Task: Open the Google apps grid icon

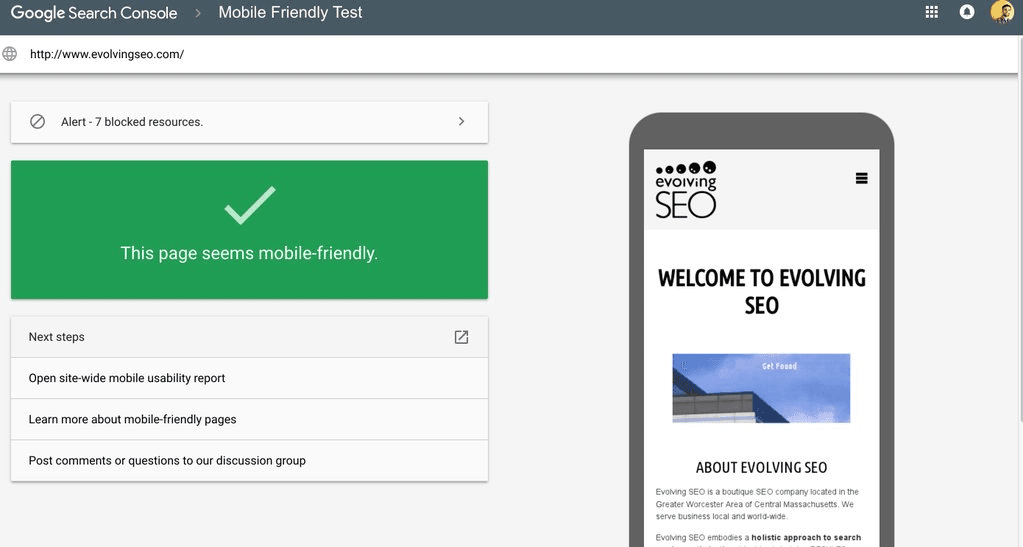Action: point(932,12)
